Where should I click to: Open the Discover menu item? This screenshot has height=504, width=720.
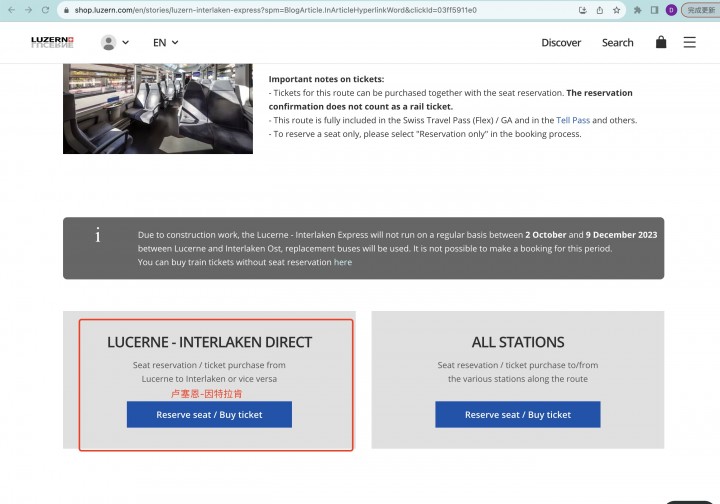pos(561,43)
